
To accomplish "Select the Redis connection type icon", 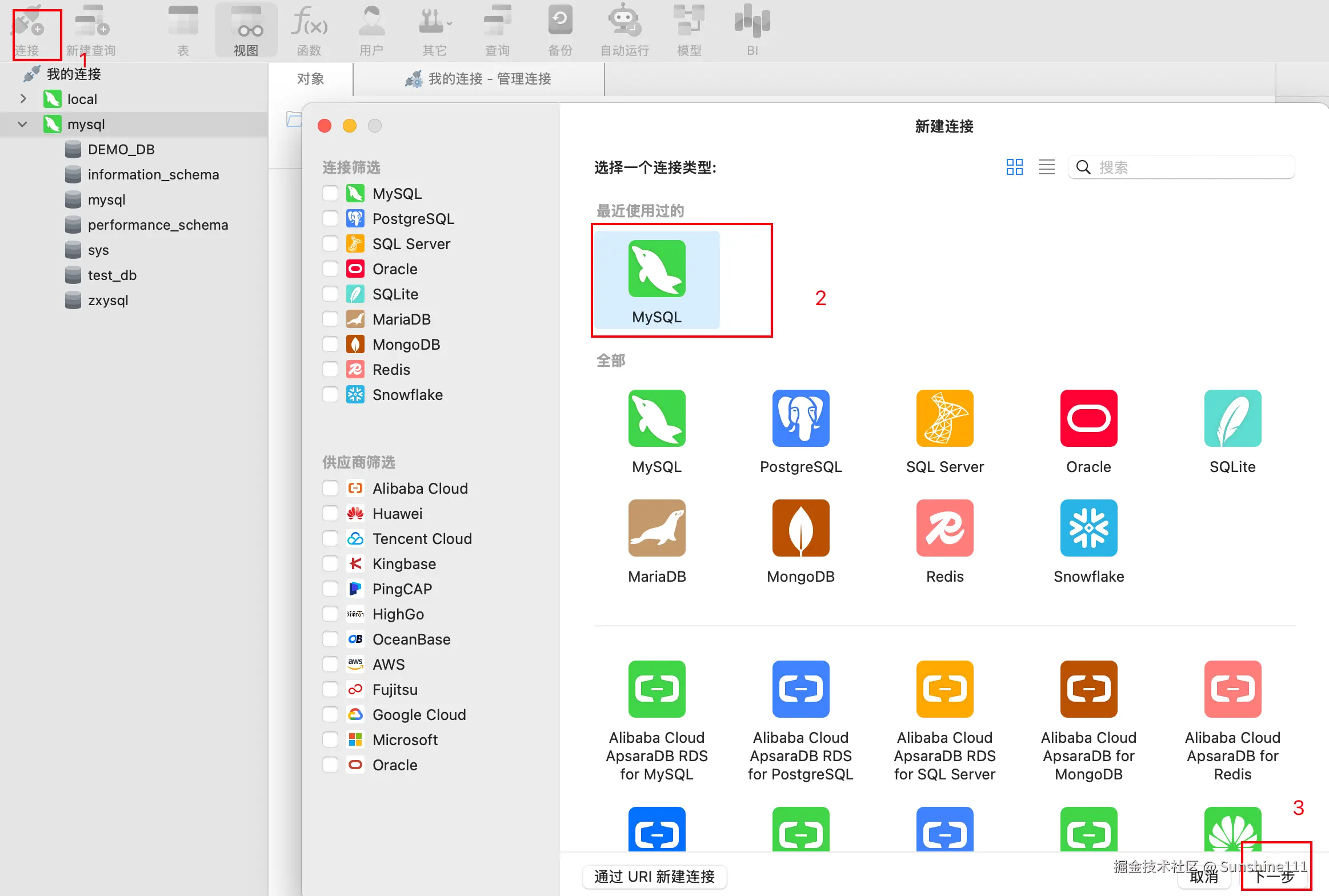I will tap(944, 529).
